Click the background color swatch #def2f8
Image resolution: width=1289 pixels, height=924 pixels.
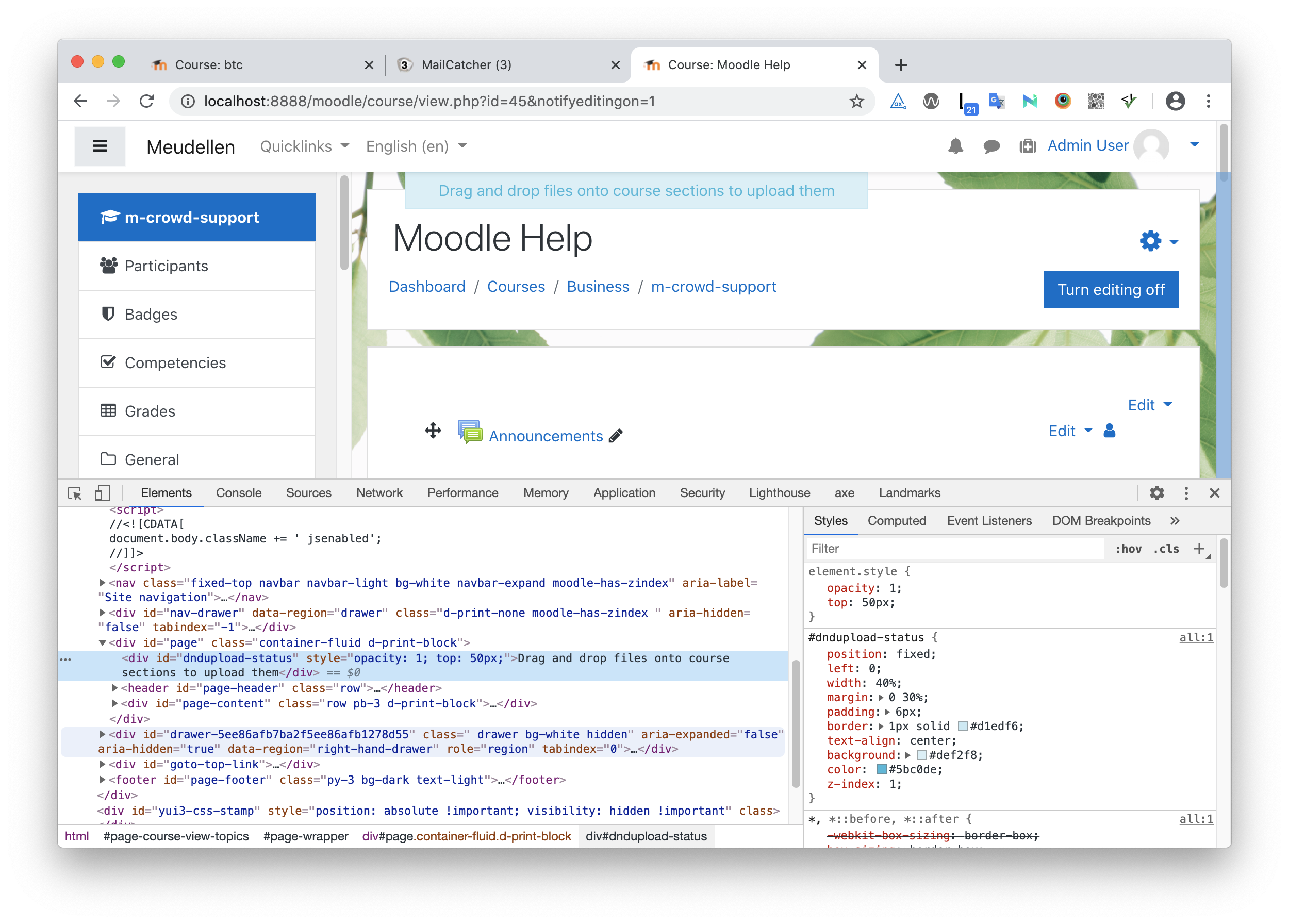click(x=922, y=755)
